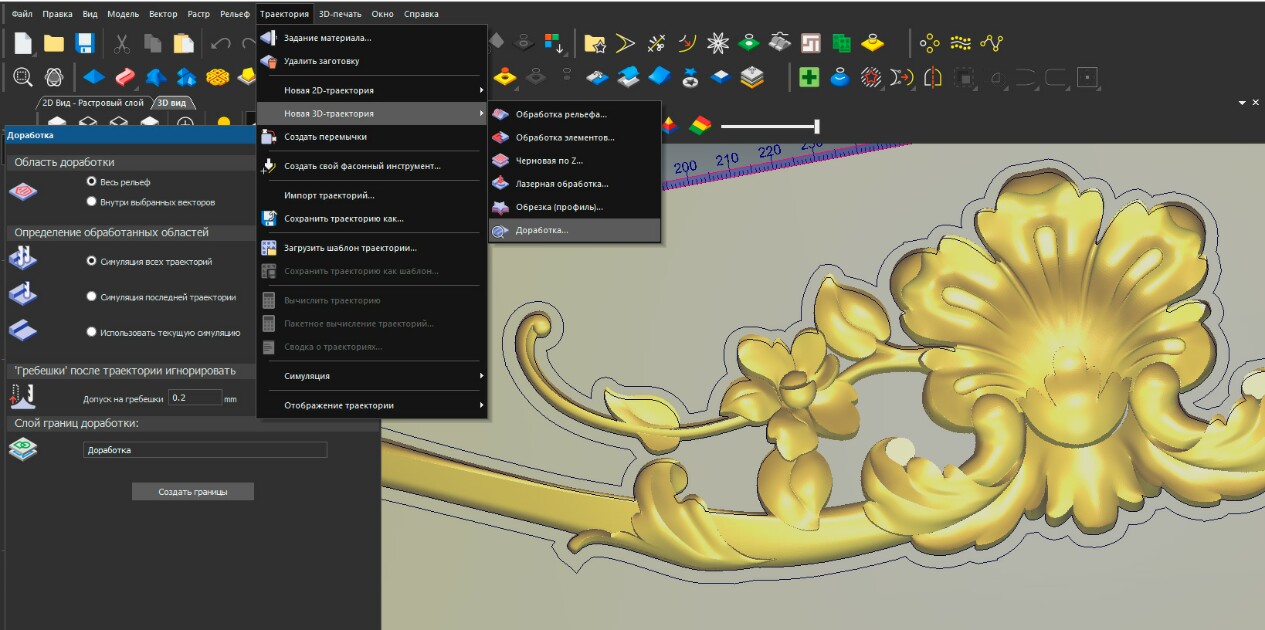Click the red wave relief icon
The height and width of the screenshot is (630, 1265).
tap(125, 76)
